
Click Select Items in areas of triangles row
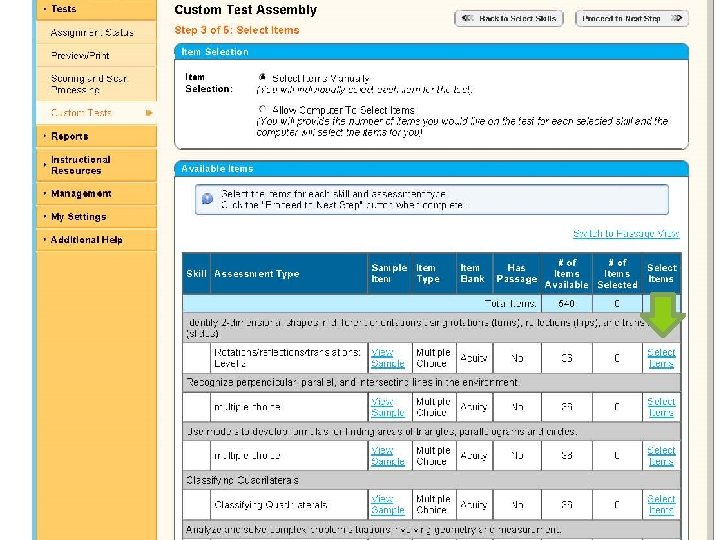[661, 456]
